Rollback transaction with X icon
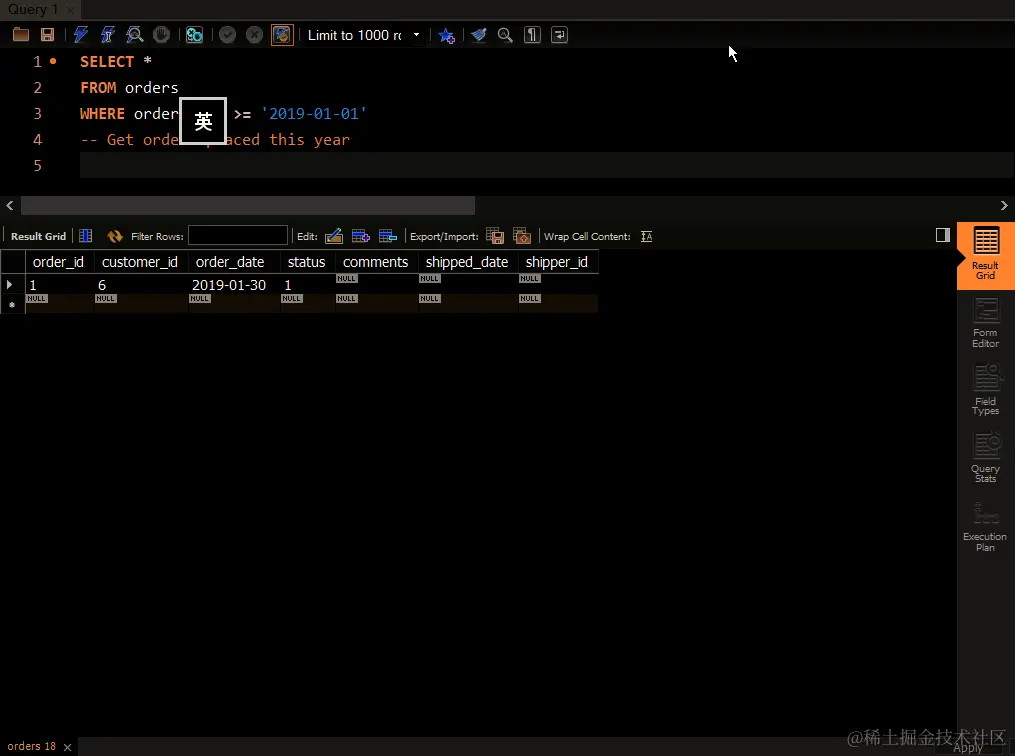The height and width of the screenshot is (756, 1015). tap(254, 35)
